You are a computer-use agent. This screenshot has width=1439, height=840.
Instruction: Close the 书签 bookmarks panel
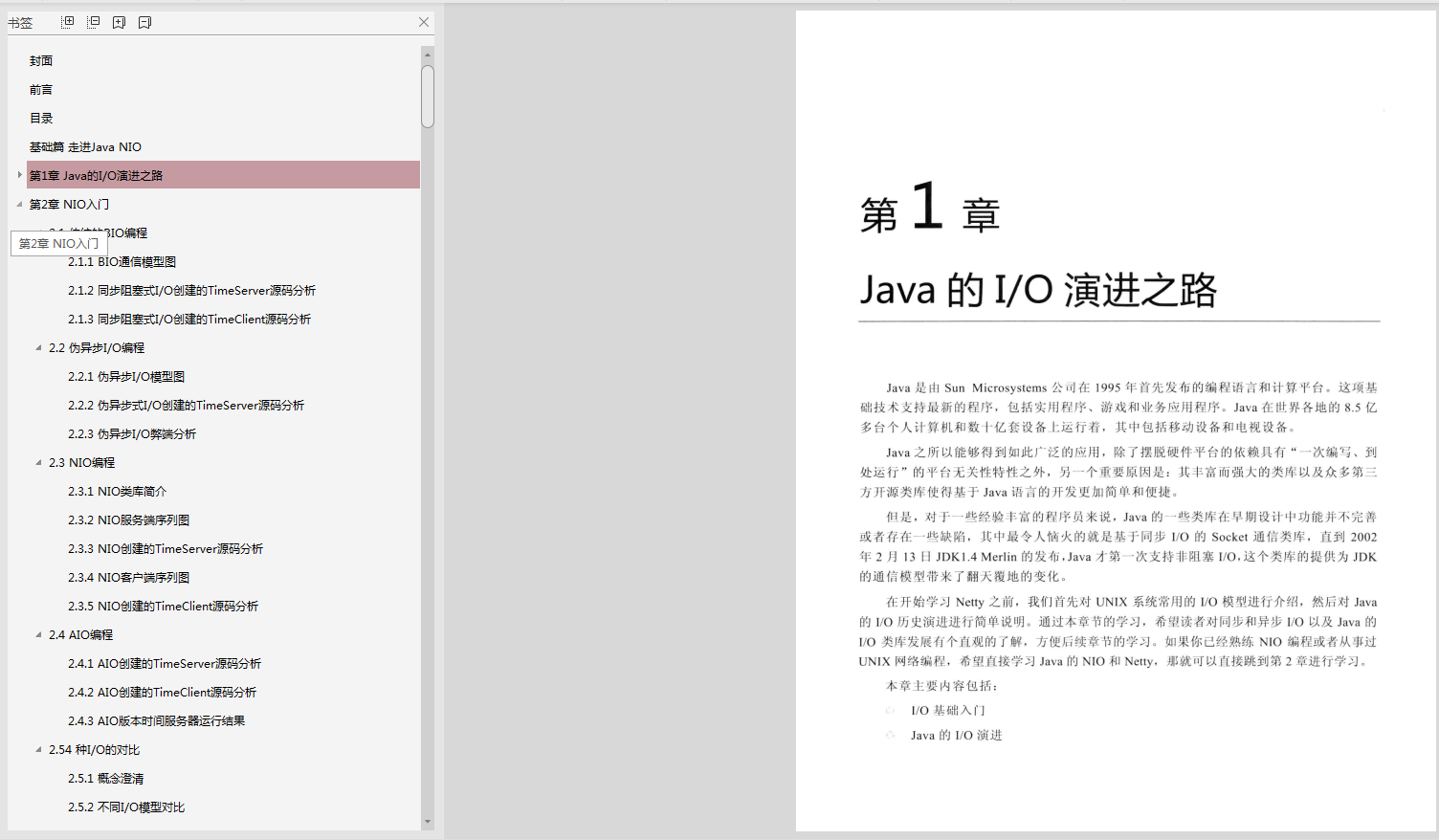(424, 22)
